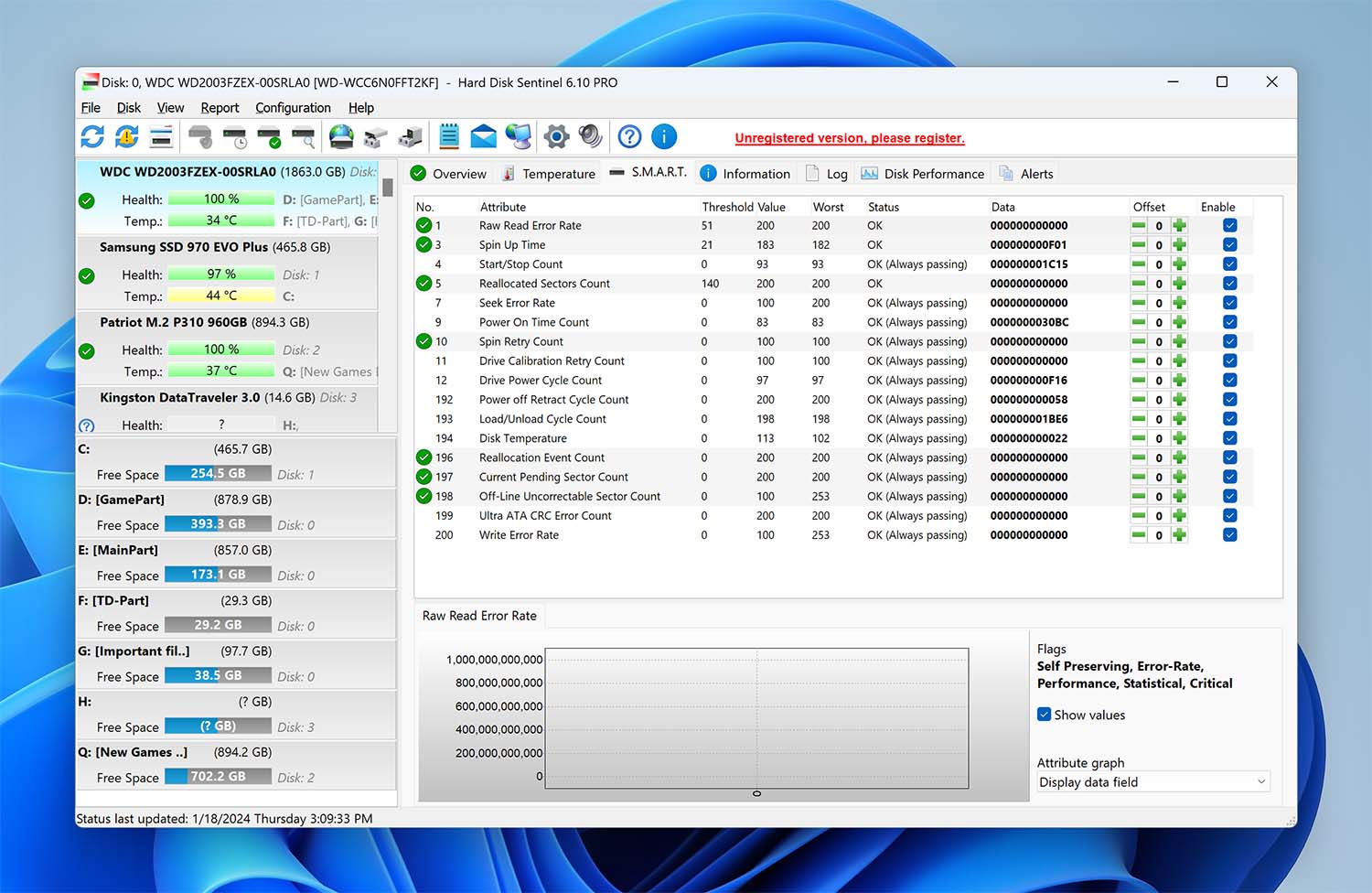The height and width of the screenshot is (893, 1372).
Task: Open the Help menu
Action: point(361,108)
